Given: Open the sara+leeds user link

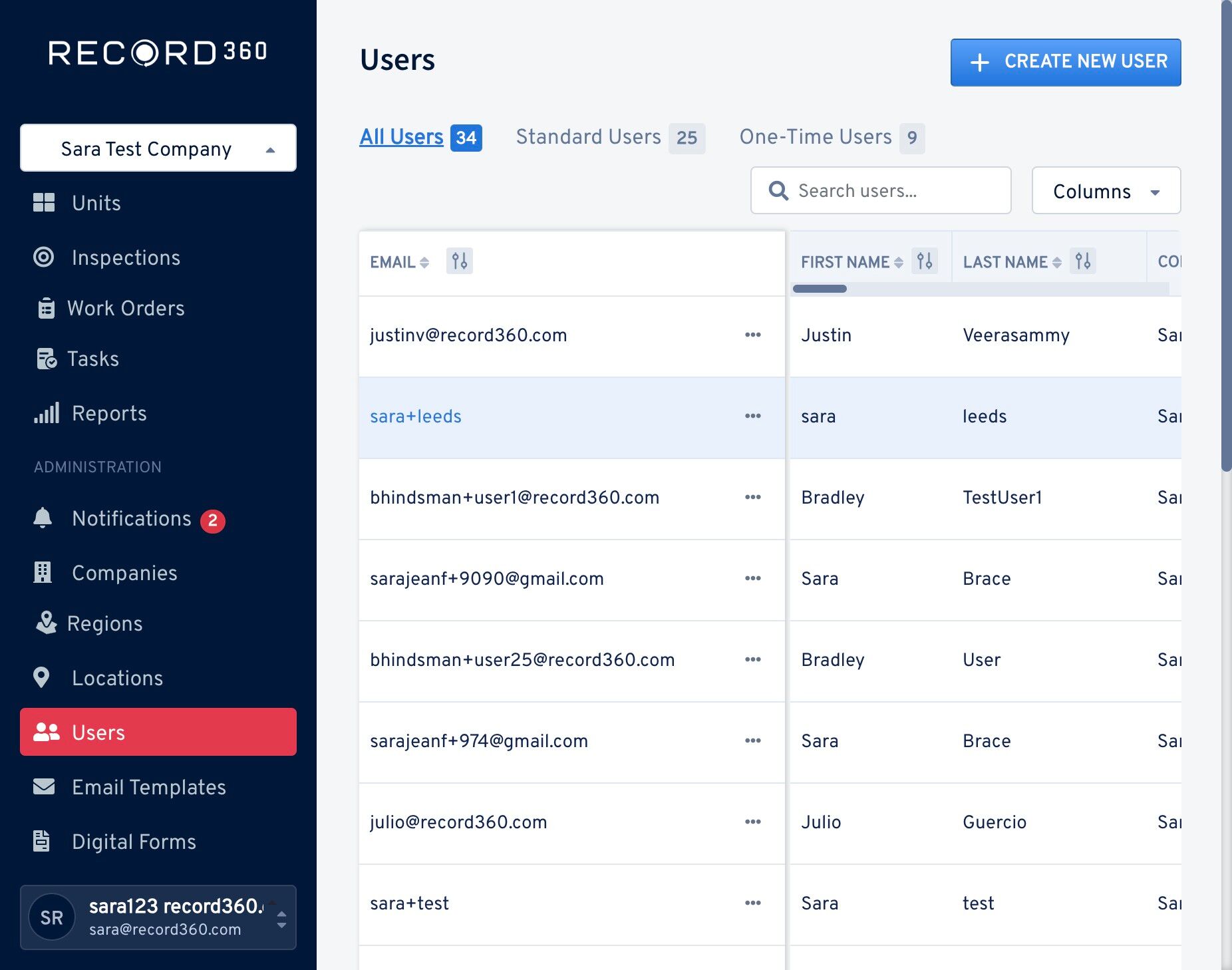Looking at the screenshot, I should 416,416.
